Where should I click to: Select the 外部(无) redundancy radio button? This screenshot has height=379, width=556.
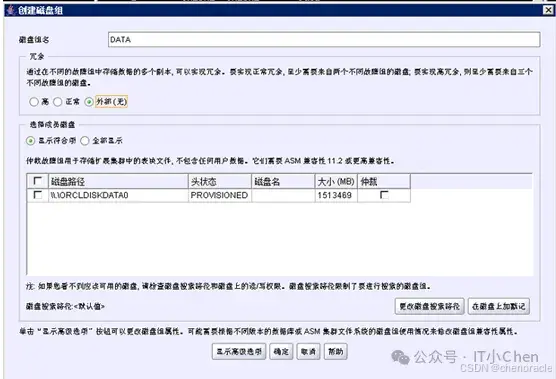pos(89,102)
